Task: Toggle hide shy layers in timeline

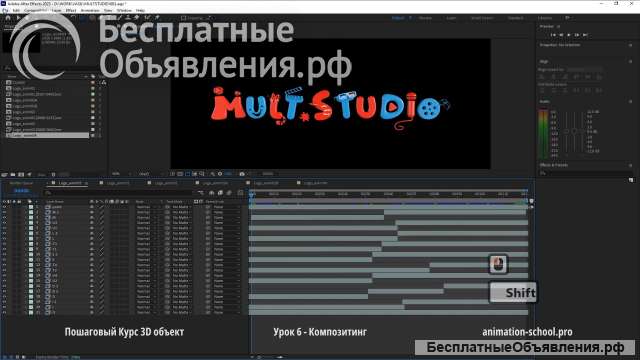Action: point(211,193)
